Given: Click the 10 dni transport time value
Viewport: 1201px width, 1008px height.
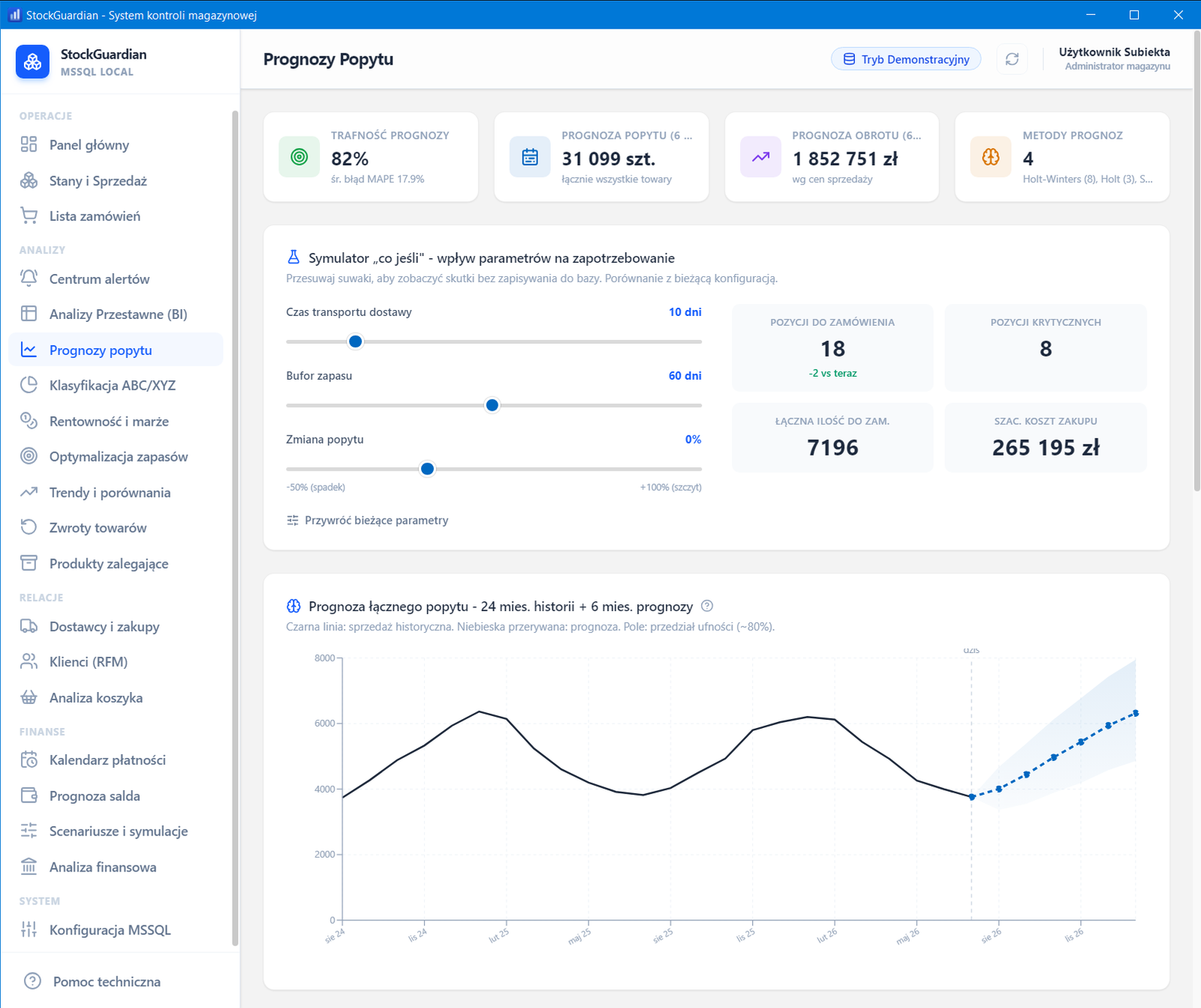Looking at the screenshot, I should click(x=685, y=312).
